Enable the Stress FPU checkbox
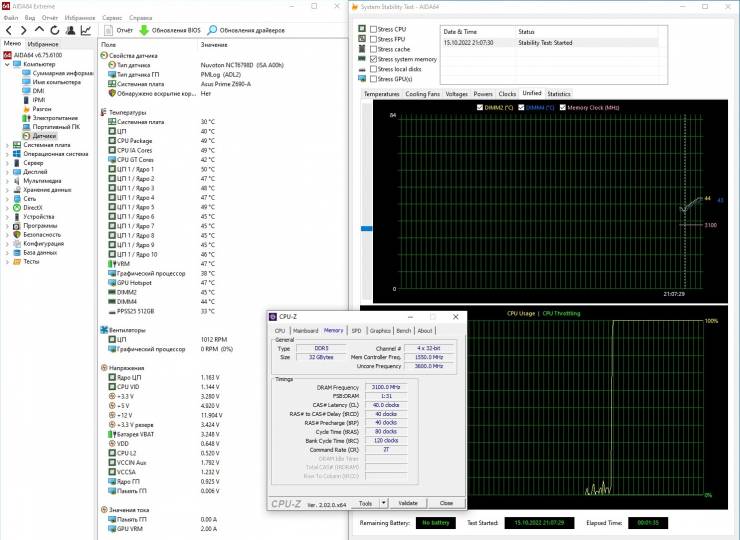This screenshot has height=540, width=740. coord(373,39)
